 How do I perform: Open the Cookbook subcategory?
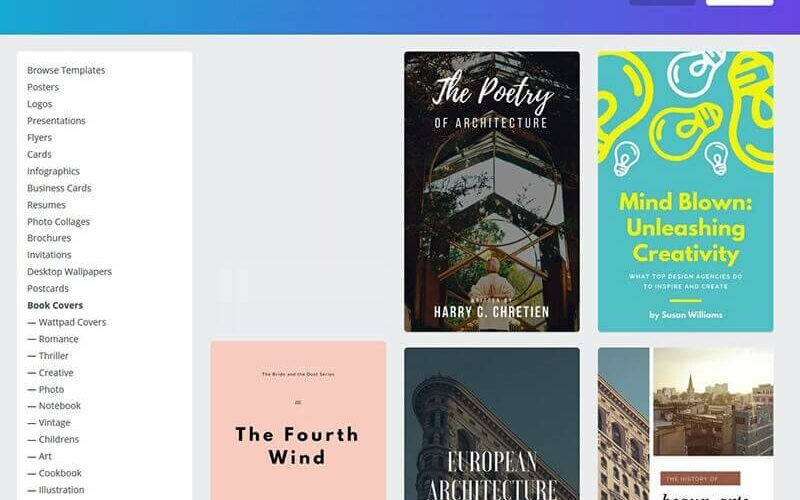(54, 473)
